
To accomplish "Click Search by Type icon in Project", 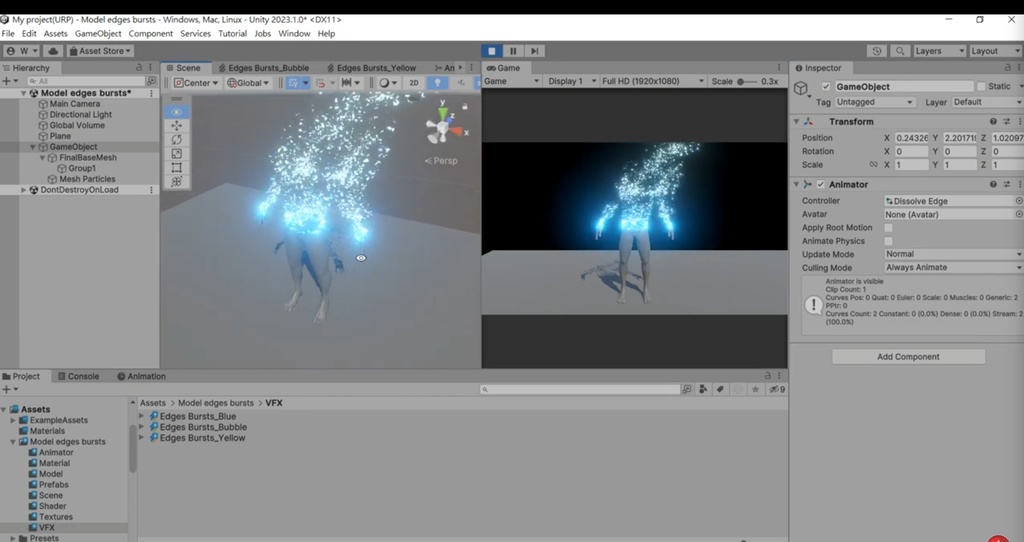I will click(703, 389).
